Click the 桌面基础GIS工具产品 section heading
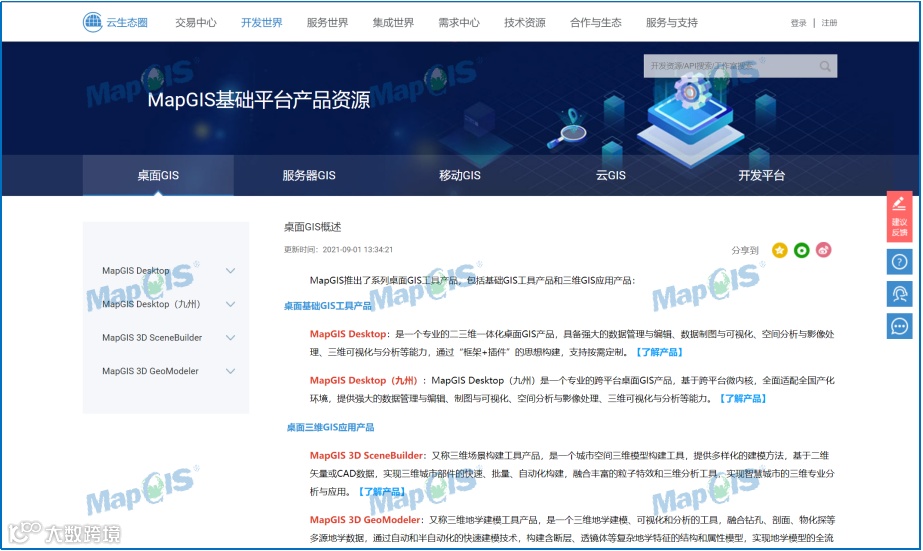Image resolution: width=923 pixels, height=551 pixels. pyautogui.click(x=328, y=306)
